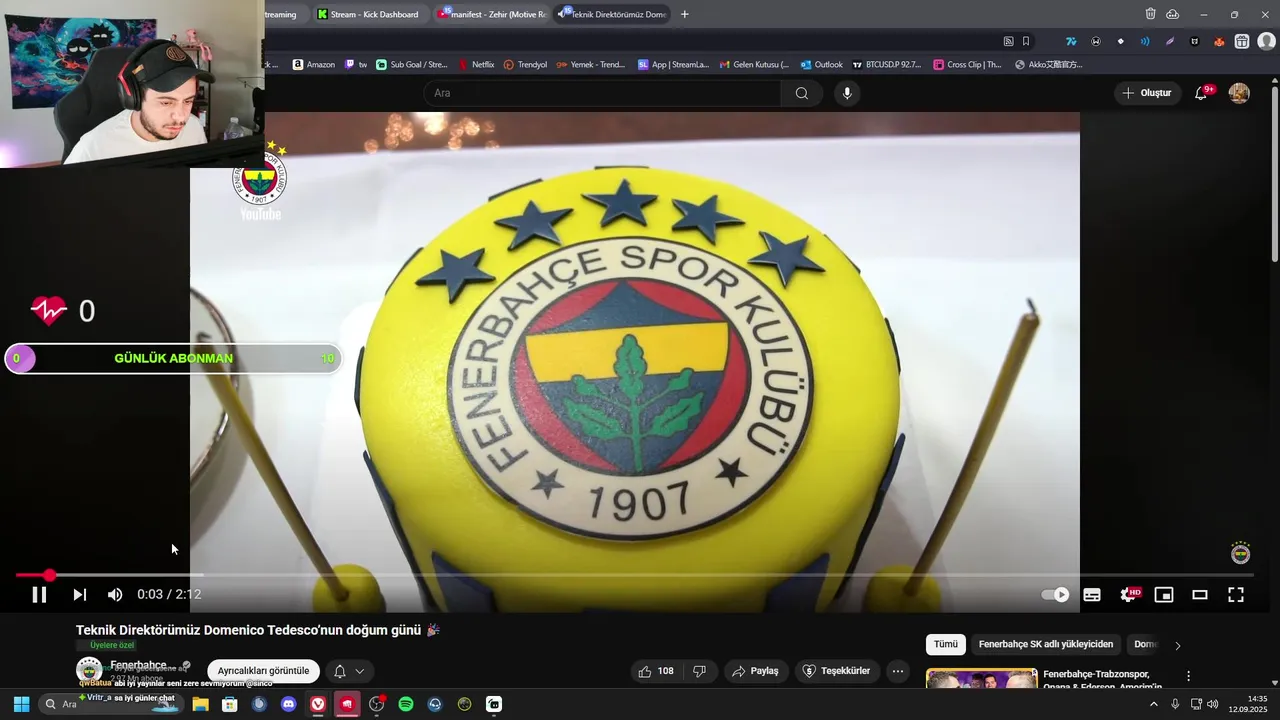
Task: Select Fenerbahçe SK adlı yükleyiciden chip
Action: (1046, 645)
